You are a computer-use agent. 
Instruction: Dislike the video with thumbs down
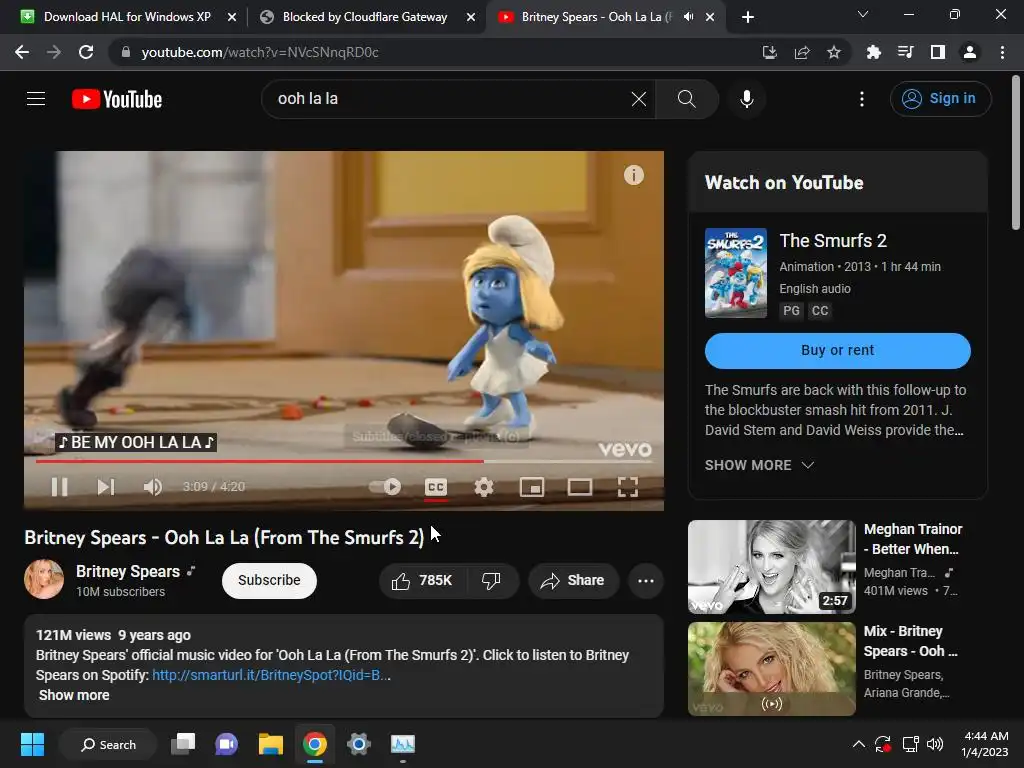pyautogui.click(x=491, y=581)
